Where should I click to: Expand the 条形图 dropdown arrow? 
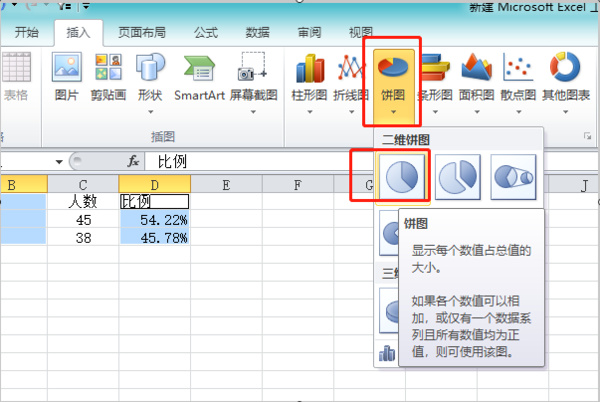pos(435,112)
